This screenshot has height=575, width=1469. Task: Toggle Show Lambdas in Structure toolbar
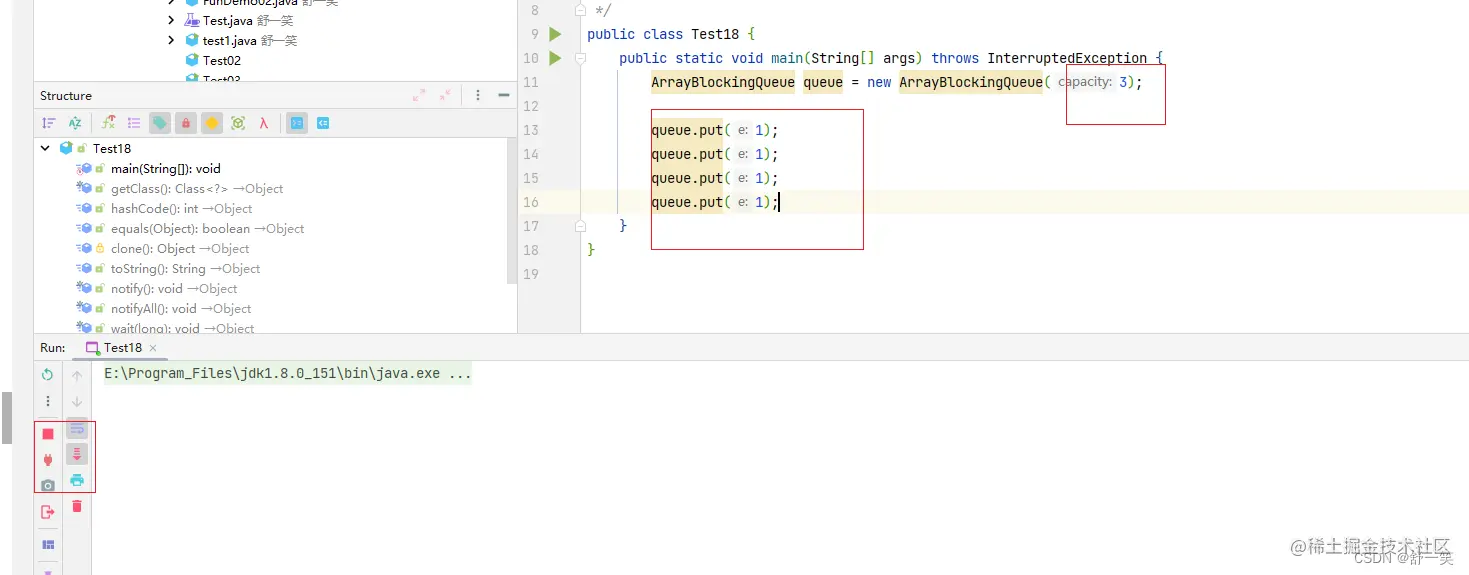coord(264,123)
